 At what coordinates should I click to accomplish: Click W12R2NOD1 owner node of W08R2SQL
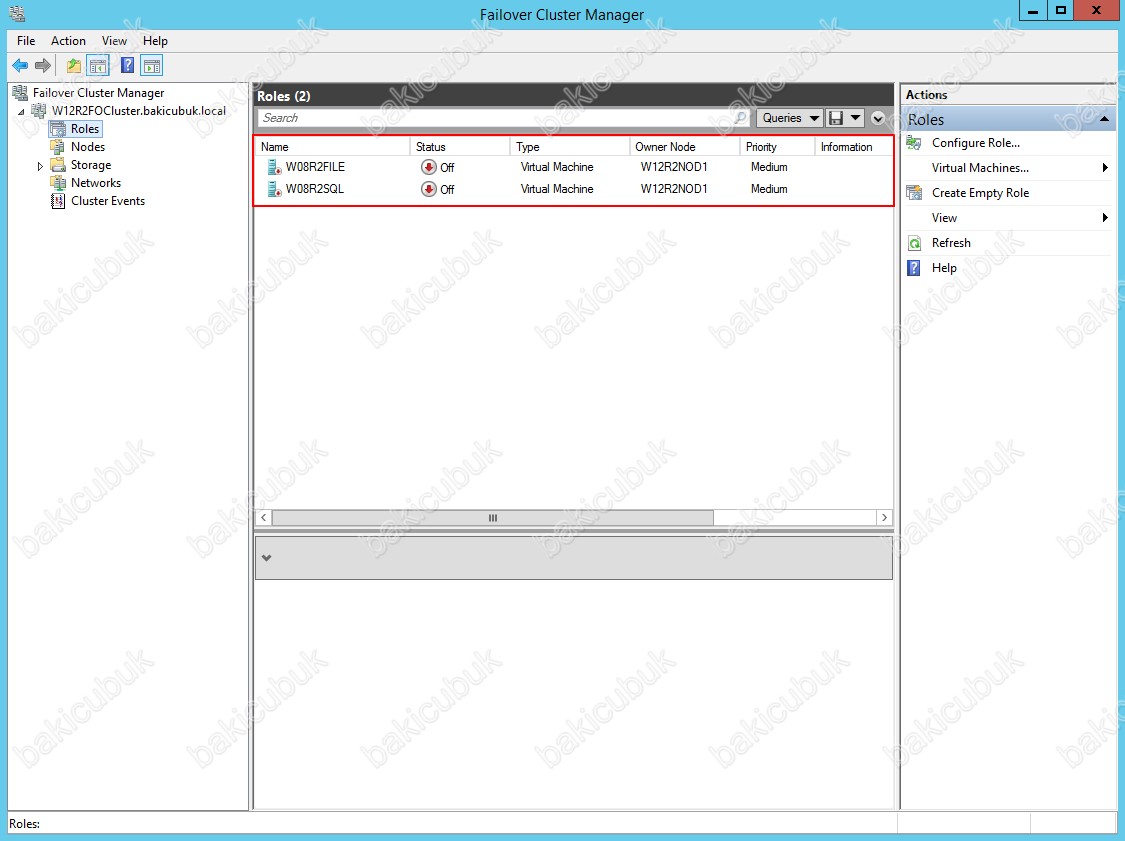tap(674, 189)
